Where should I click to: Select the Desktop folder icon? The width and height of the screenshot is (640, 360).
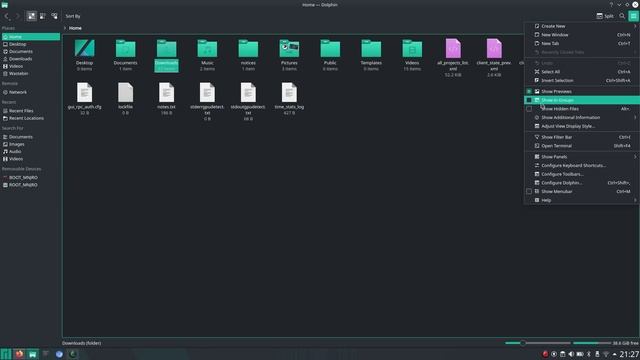point(84,49)
